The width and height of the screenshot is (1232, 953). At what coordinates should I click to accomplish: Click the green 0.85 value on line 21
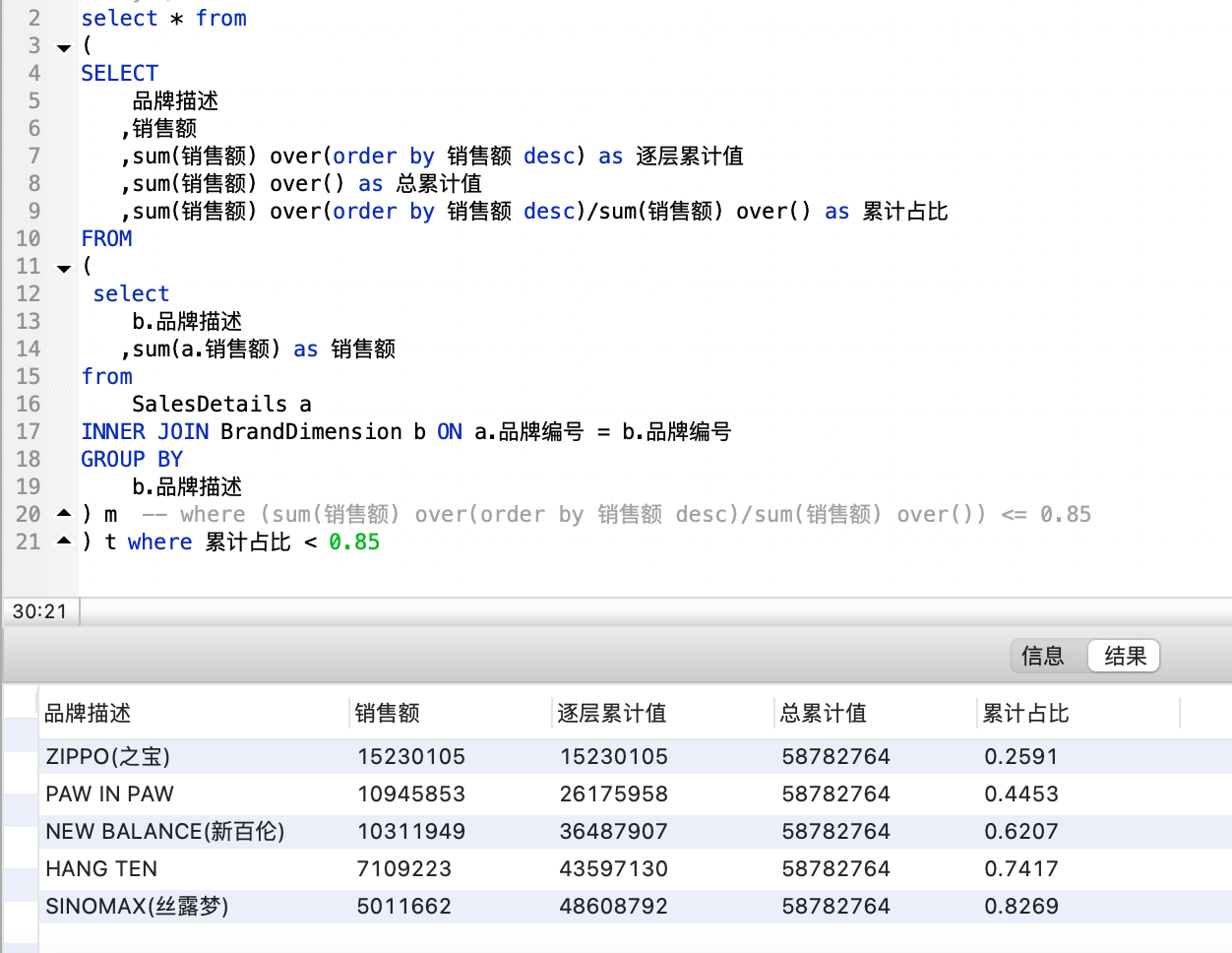click(x=354, y=541)
